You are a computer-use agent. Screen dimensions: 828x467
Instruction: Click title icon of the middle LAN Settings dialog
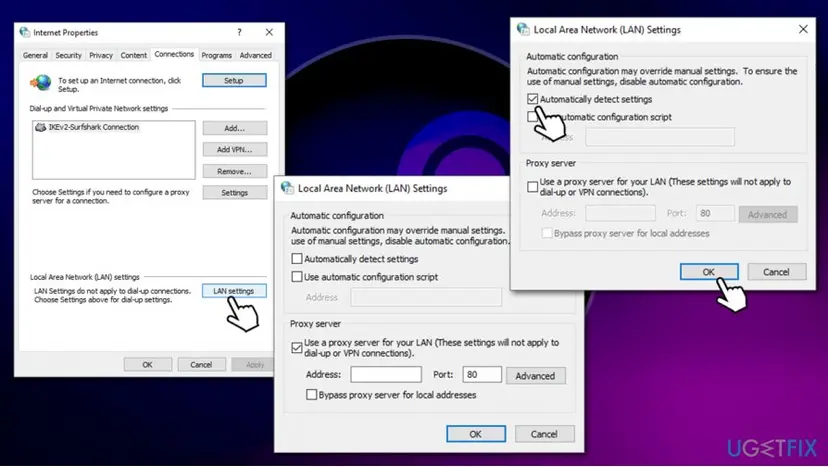(x=287, y=188)
